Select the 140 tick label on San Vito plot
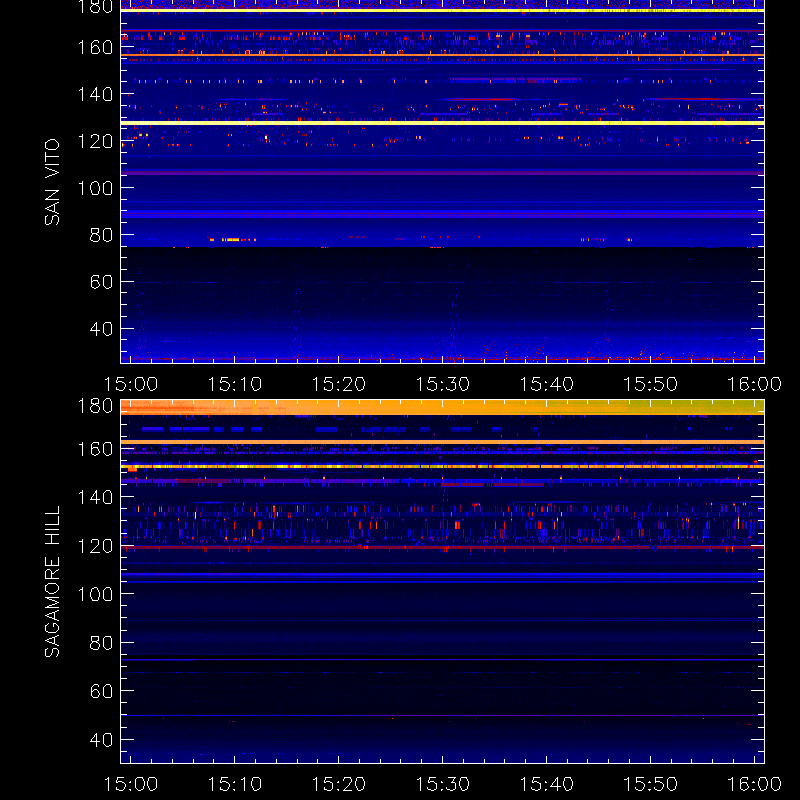The height and width of the screenshot is (800, 800). (95, 94)
